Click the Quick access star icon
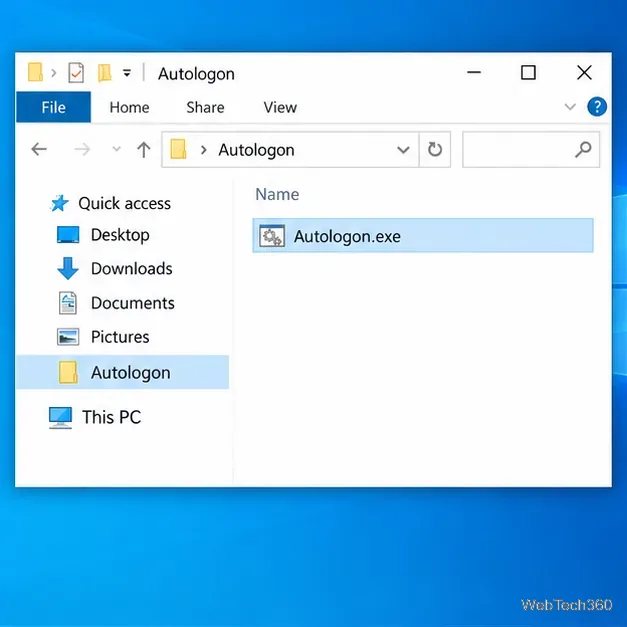This screenshot has width=627, height=627. click(x=60, y=203)
